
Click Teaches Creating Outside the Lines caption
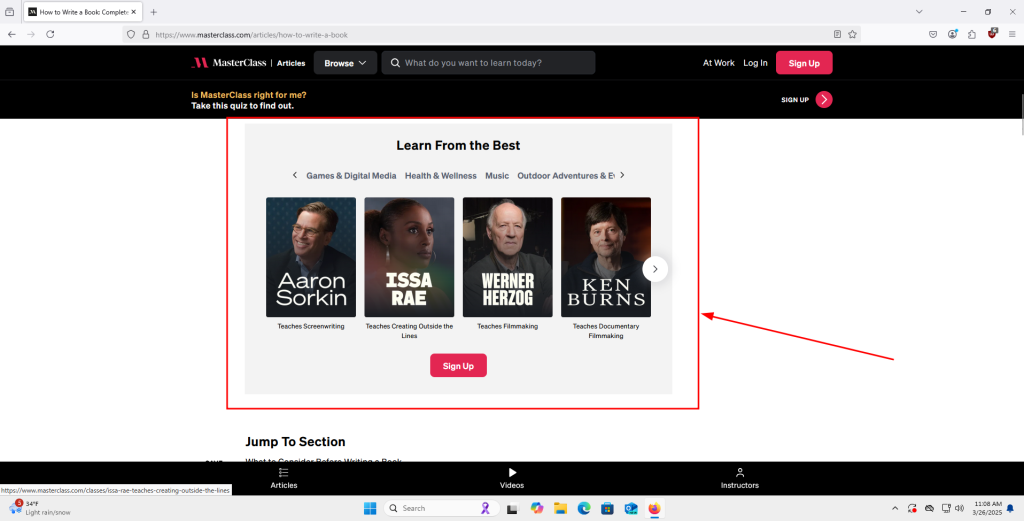point(409,331)
